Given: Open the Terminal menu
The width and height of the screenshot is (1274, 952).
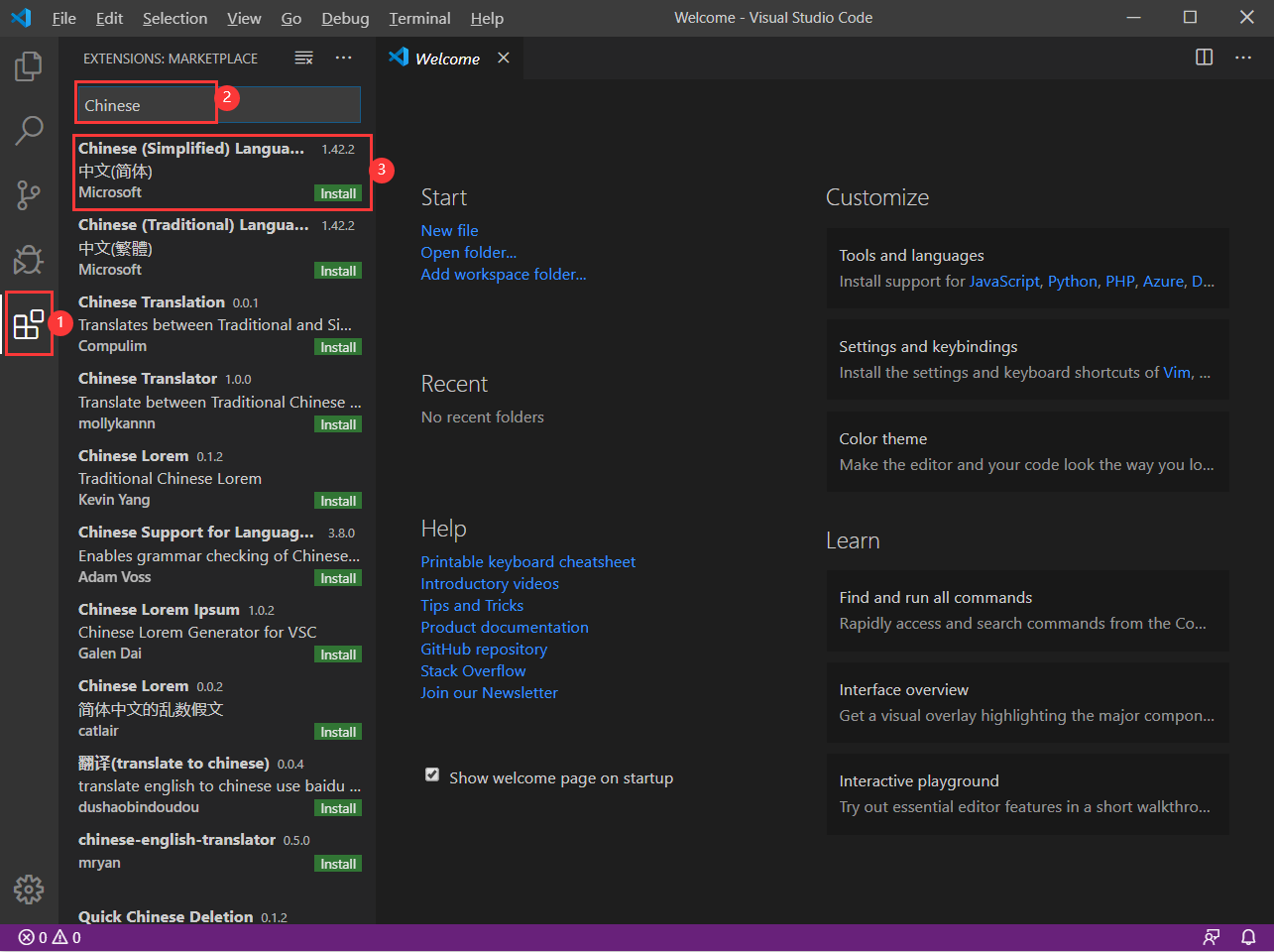Looking at the screenshot, I should pos(418,18).
